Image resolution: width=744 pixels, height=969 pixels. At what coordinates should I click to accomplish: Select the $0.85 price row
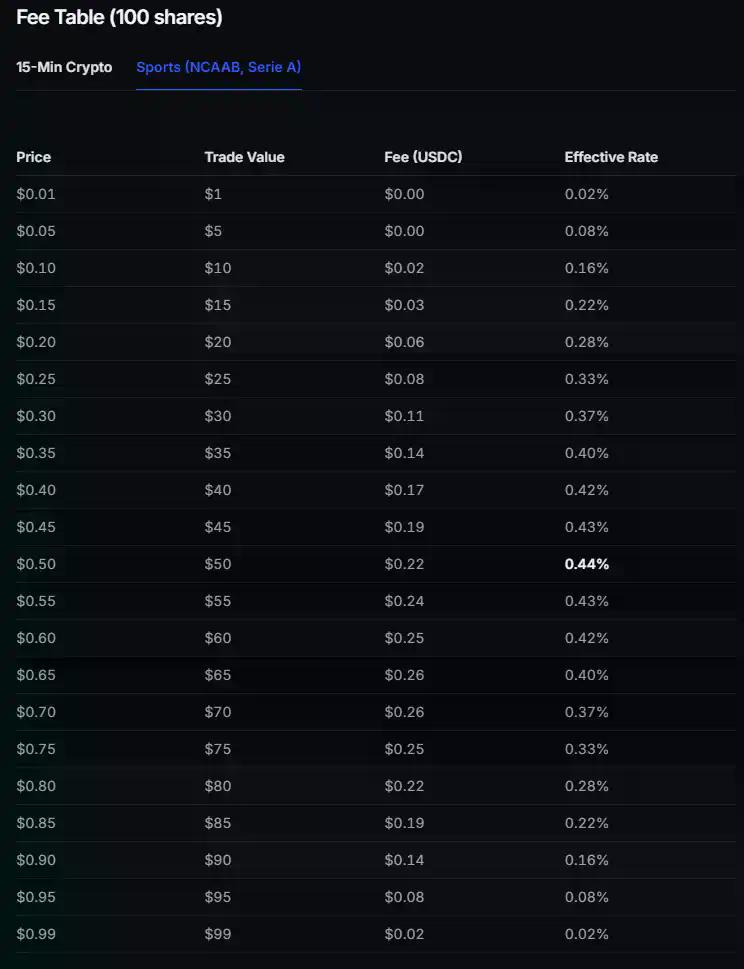pyautogui.click(x=36, y=823)
